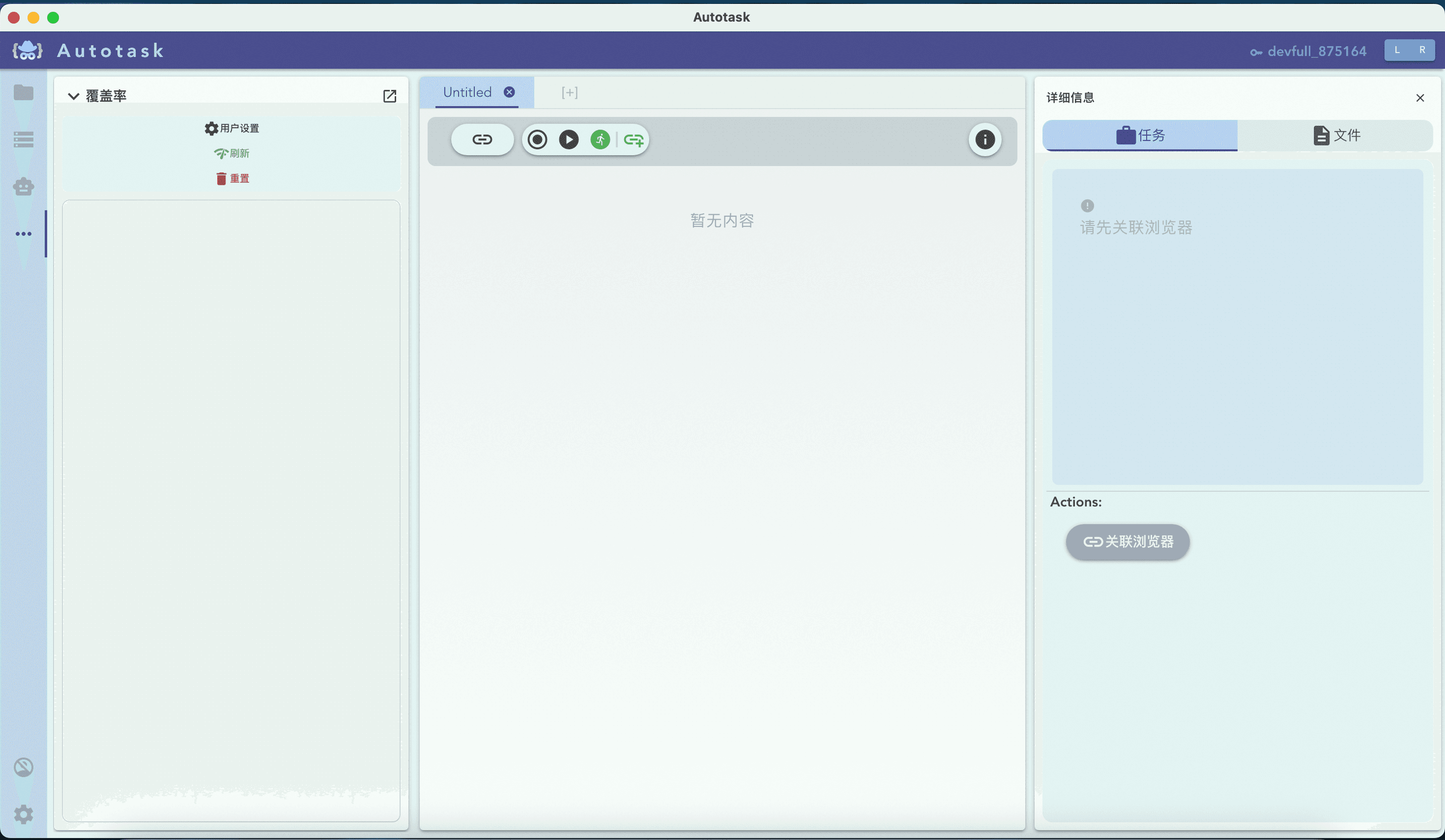Pop out the 覆盖率 panel
1445x840 pixels.
click(x=389, y=96)
